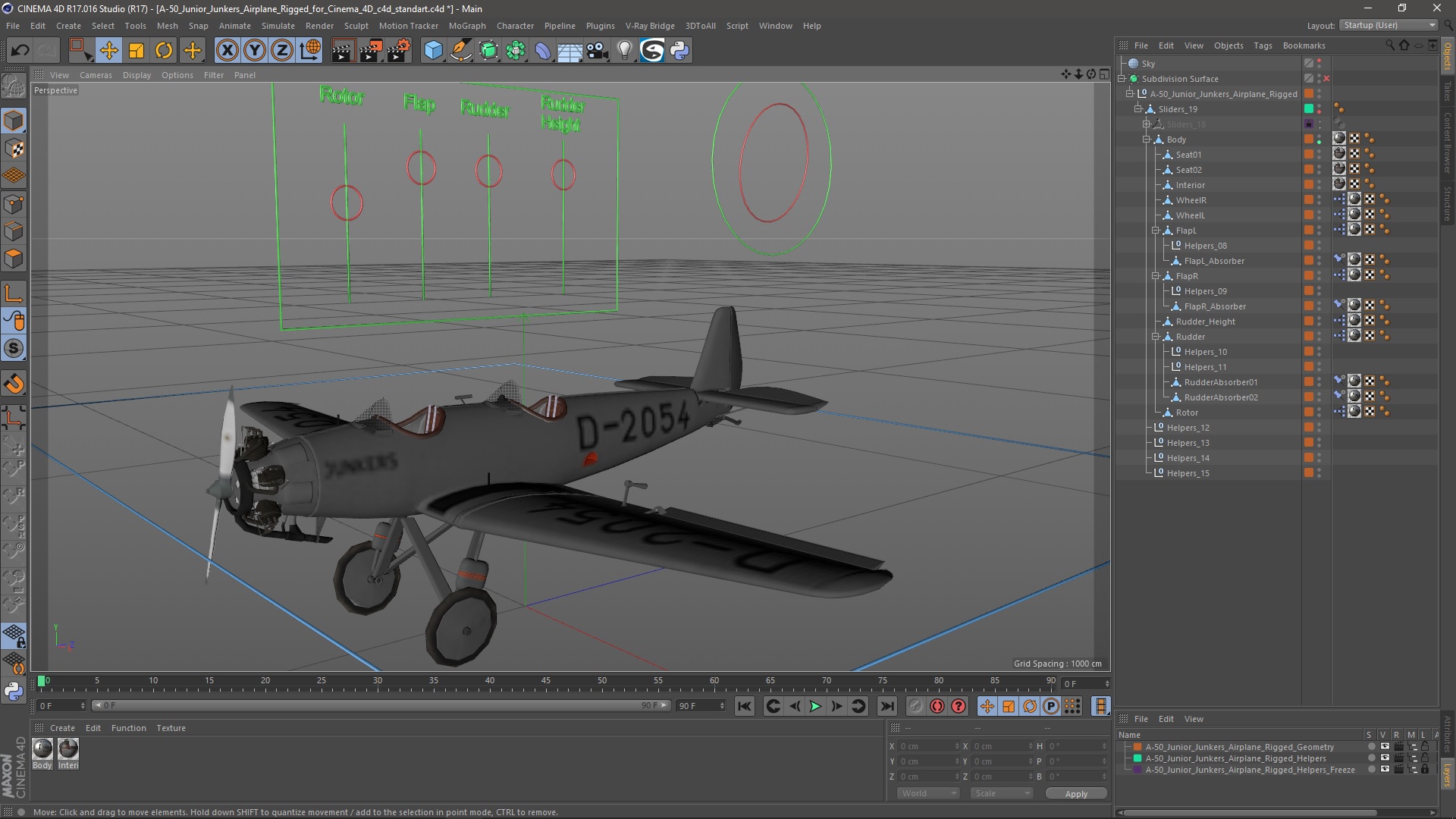This screenshot has height=819, width=1456.
Task: Toggle Y axis lock
Action: tap(255, 51)
